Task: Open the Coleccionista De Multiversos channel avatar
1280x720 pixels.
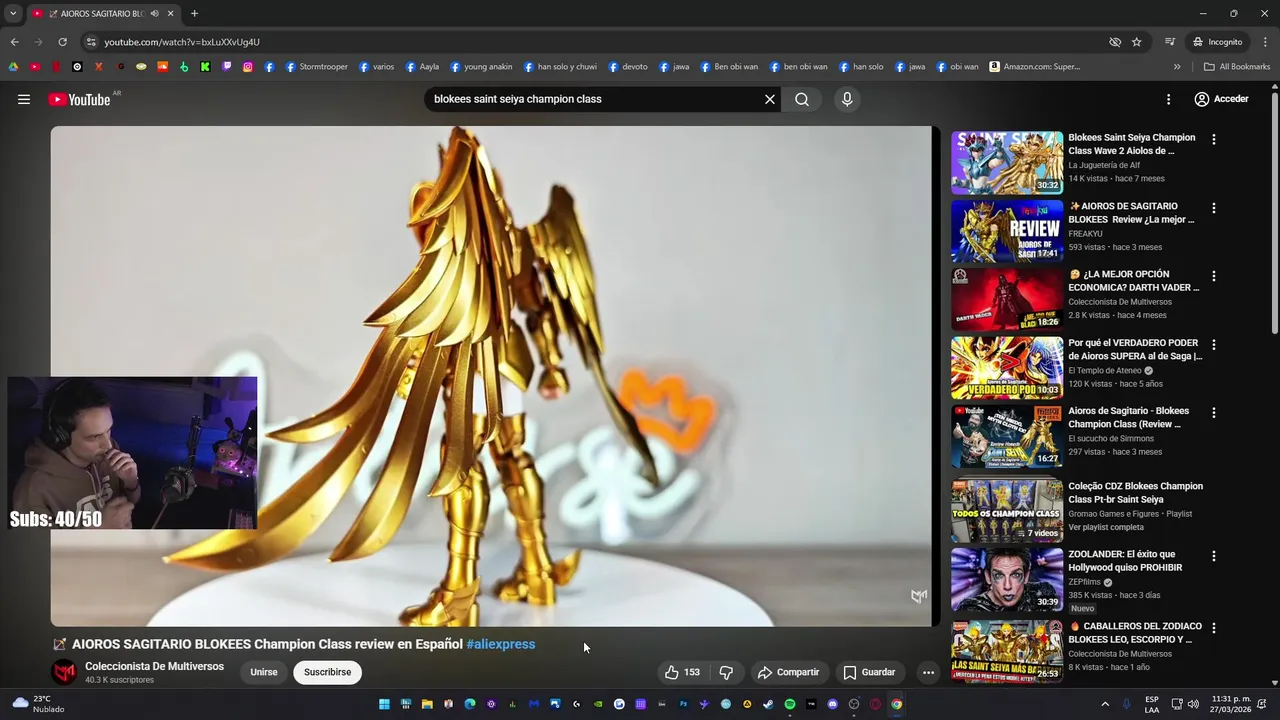Action: (64, 672)
